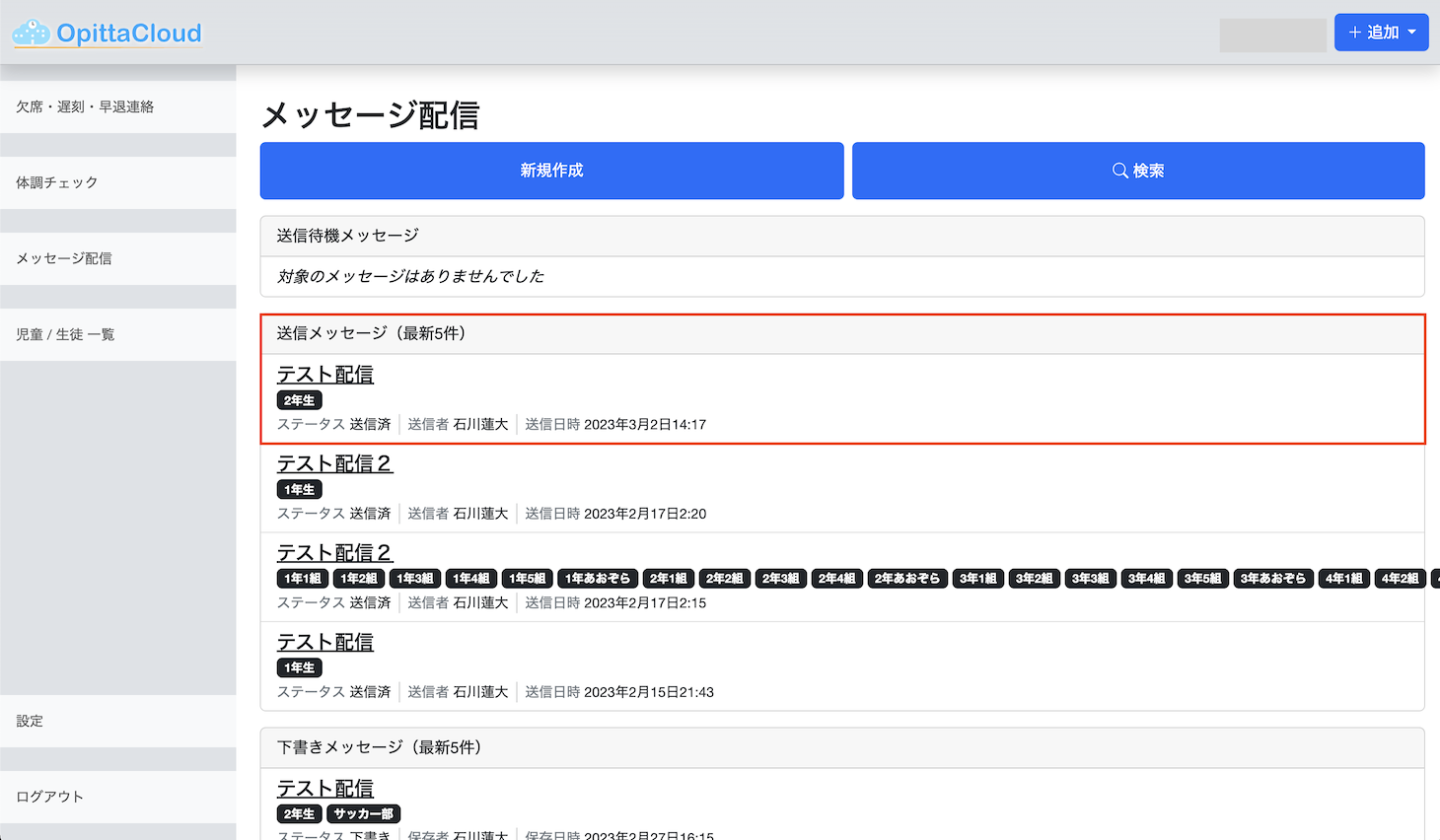
Task: Click the magnifier icon in the 検索 button
Action: tap(1120, 171)
